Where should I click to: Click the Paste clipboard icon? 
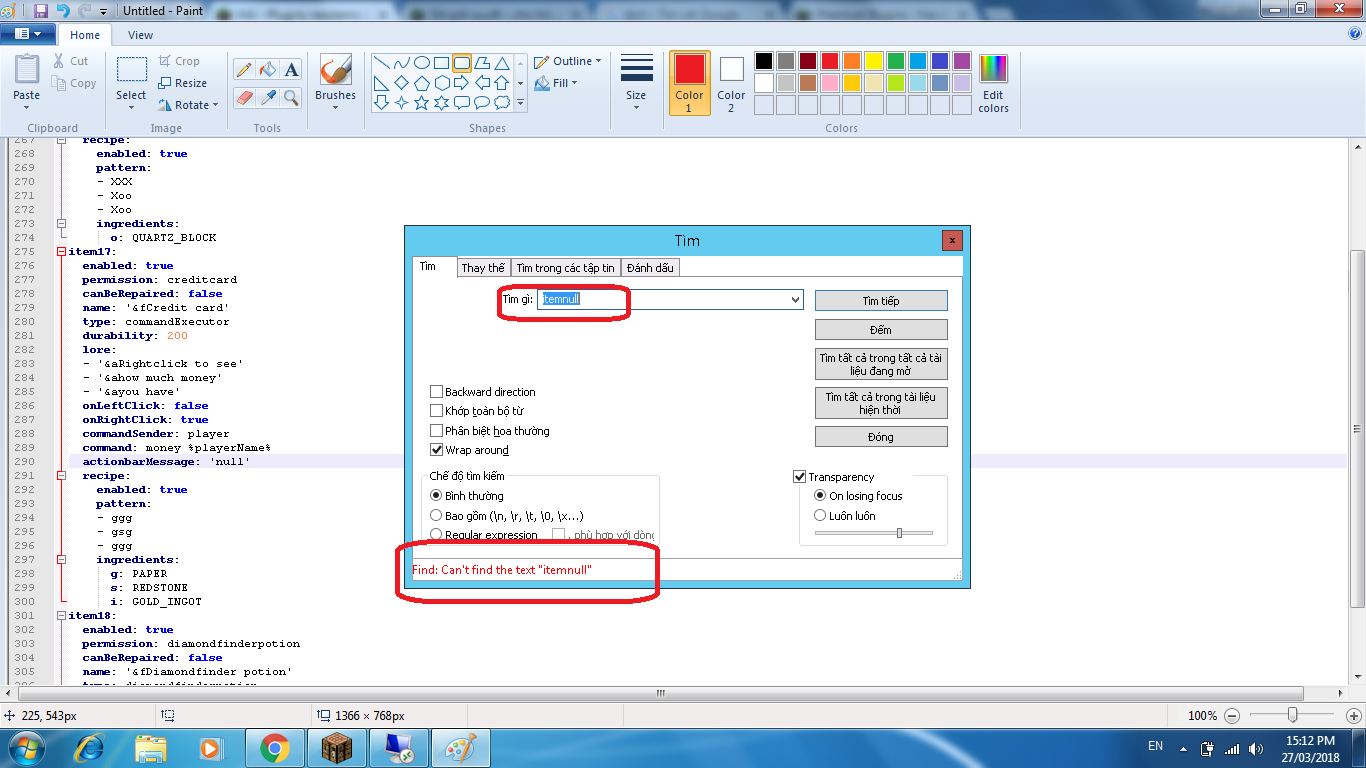(x=27, y=69)
